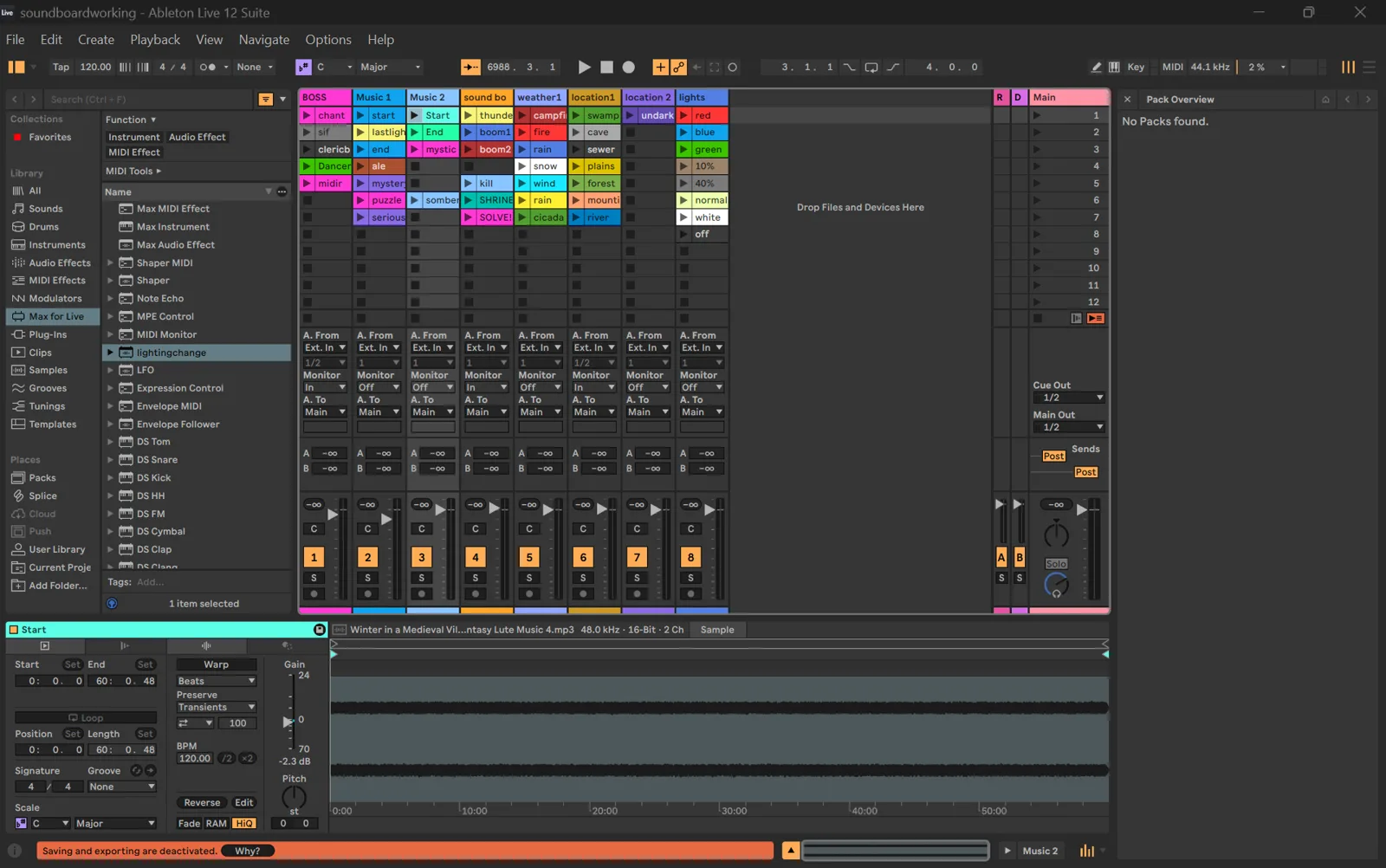Click the Solo cue switch
1386x868 pixels.
(1056, 564)
